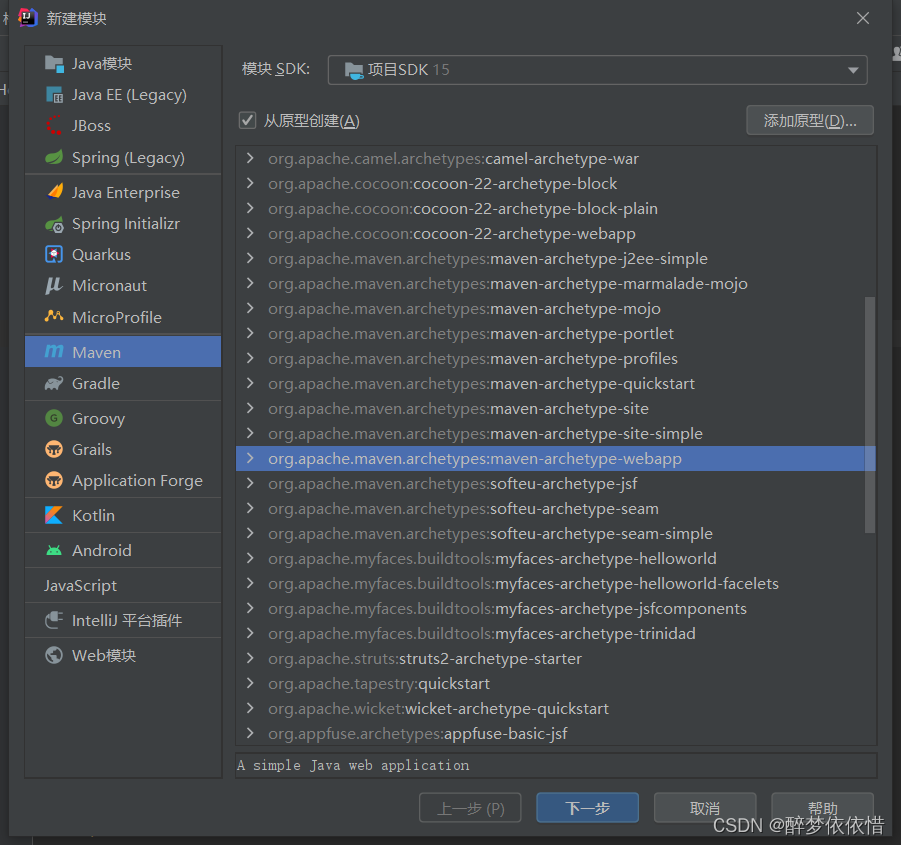
Task: Expand myfaces-archetype-helloworld node
Action: [x=250, y=558]
